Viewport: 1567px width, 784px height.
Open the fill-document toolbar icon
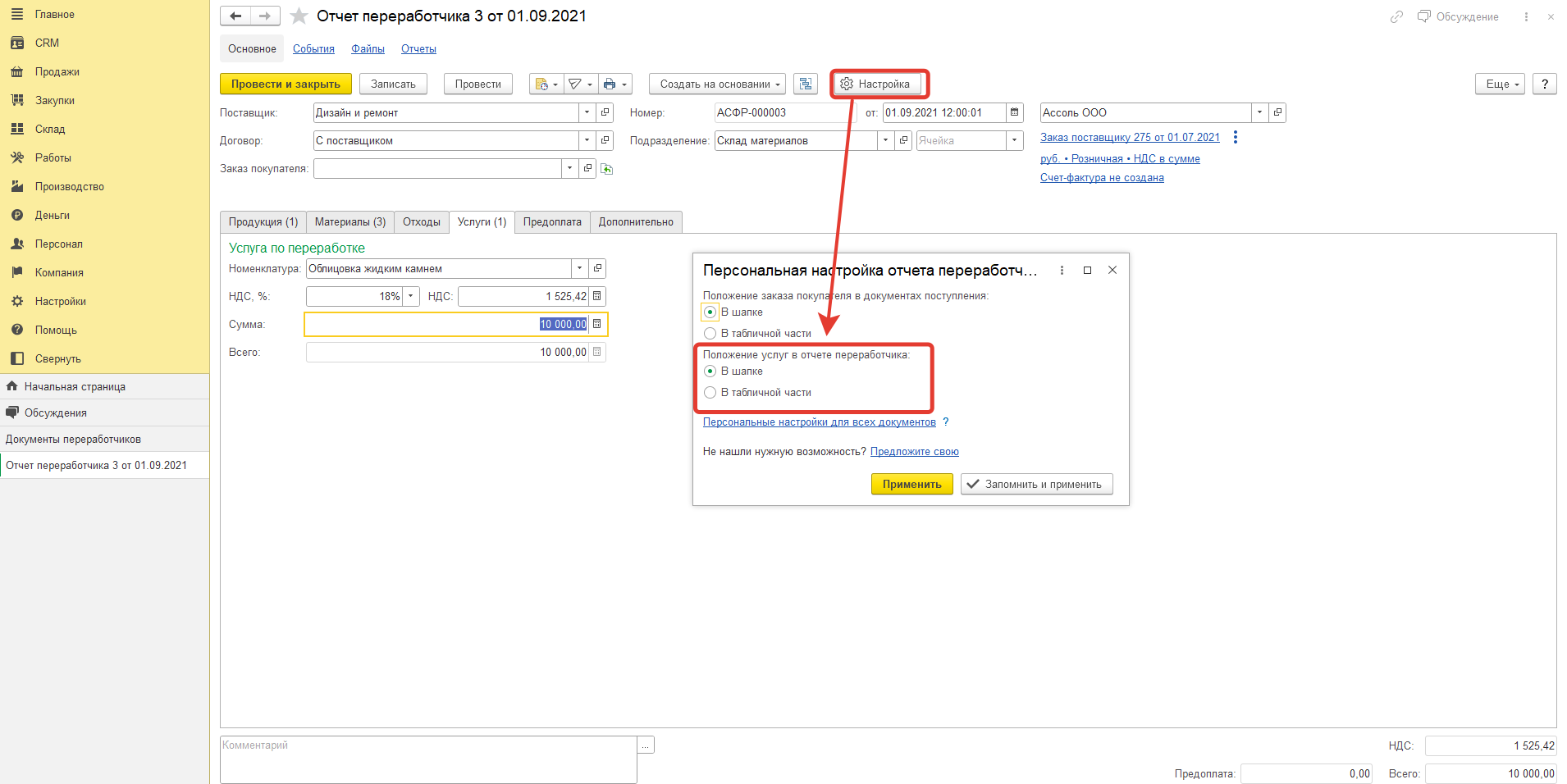[546, 84]
